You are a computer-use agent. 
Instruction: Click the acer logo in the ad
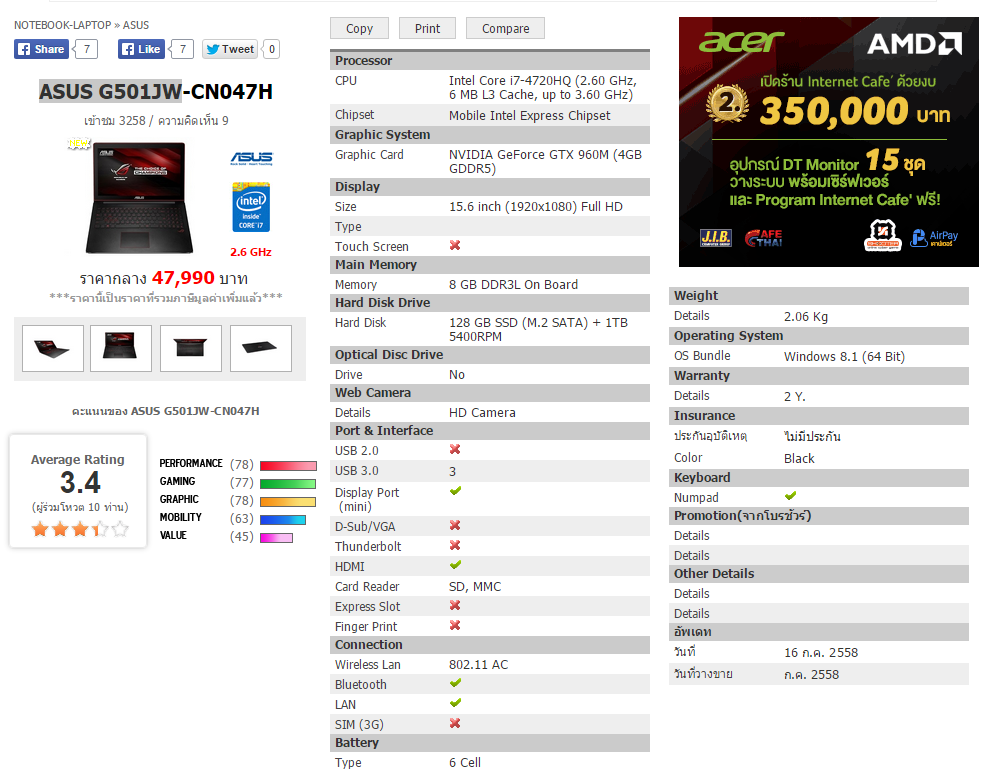pyautogui.click(x=741, y=41)
